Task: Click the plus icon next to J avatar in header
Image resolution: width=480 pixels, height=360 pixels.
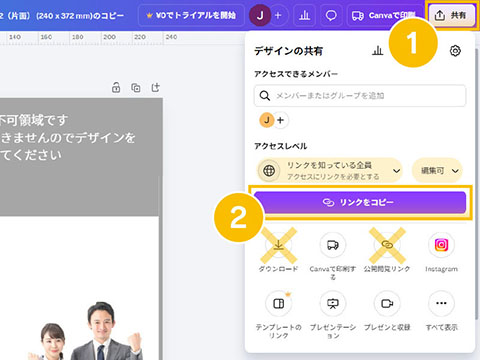Action: click(278, 15)
